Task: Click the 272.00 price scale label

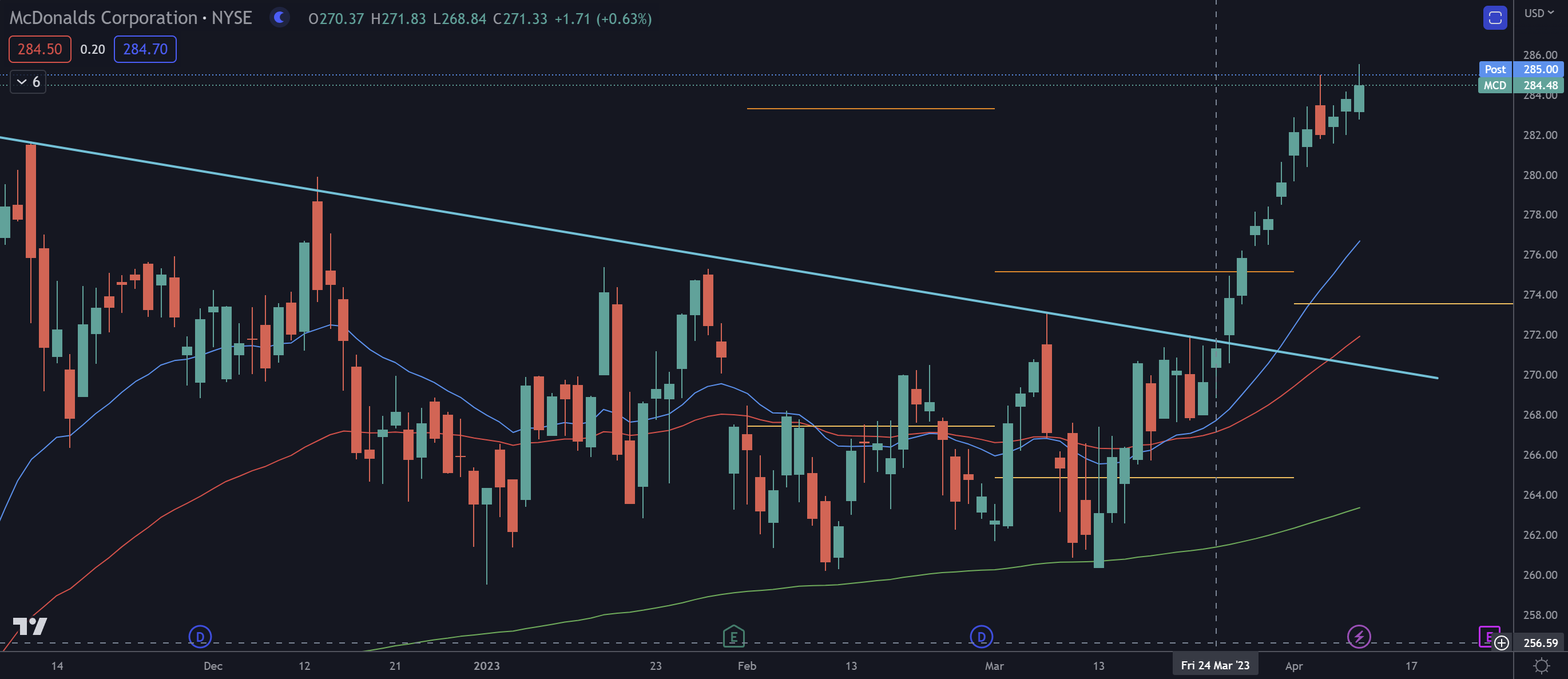Action: point(1540,335)
